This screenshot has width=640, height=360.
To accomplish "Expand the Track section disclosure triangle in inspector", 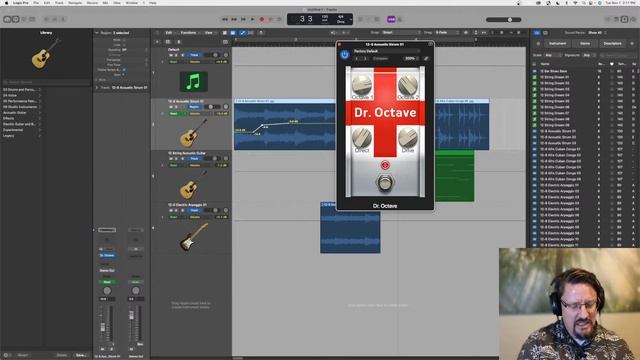I will [97, 87].
